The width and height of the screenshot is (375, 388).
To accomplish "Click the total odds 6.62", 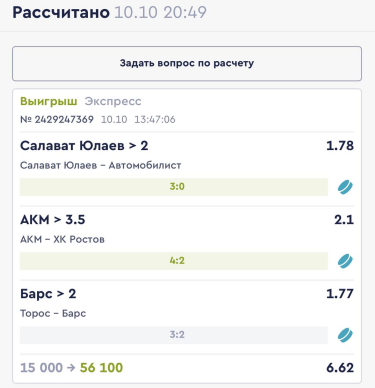I will click(x=340, y=368).
